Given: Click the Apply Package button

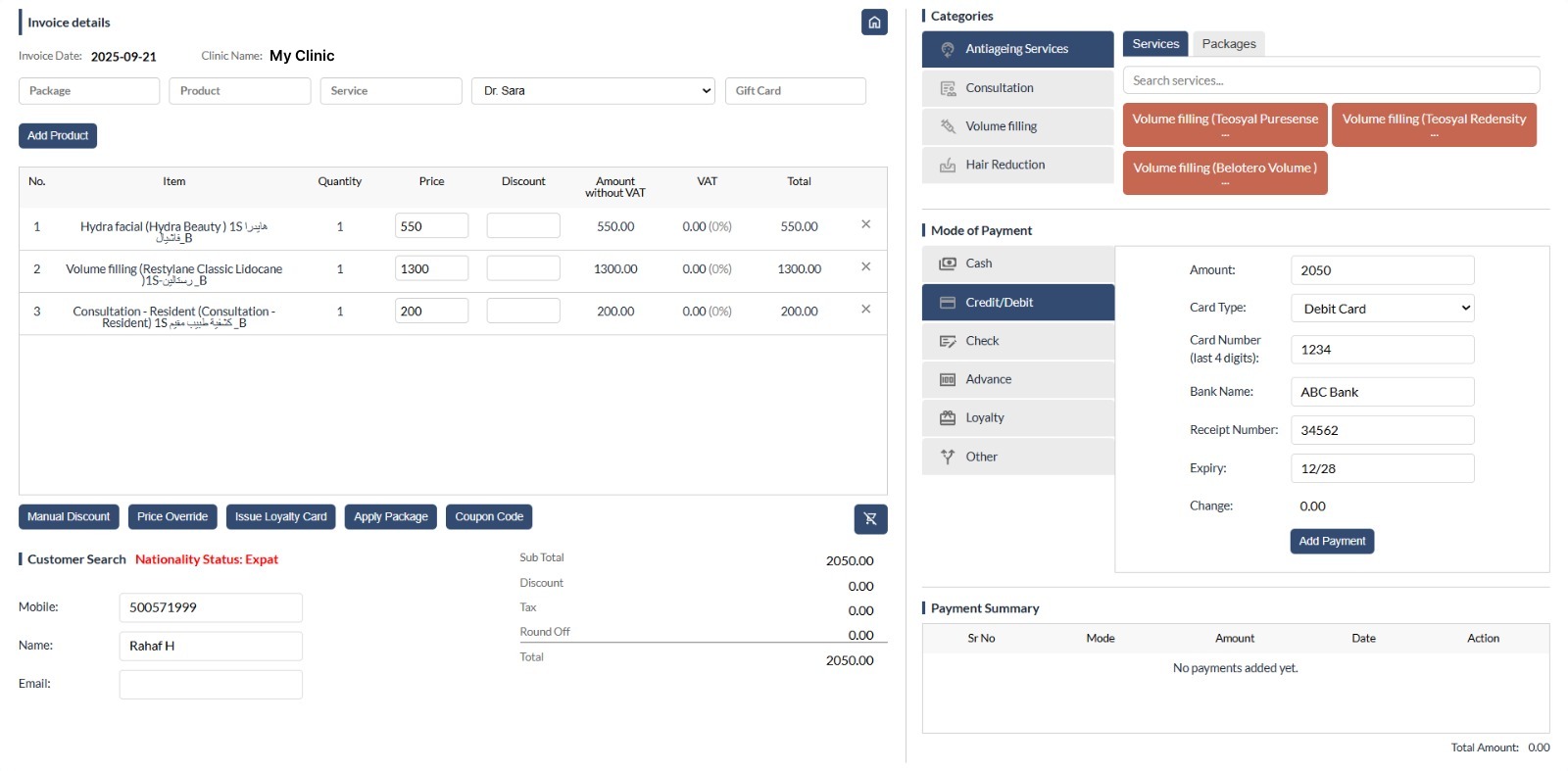Looking at the screenshot, I should (391, 516).
